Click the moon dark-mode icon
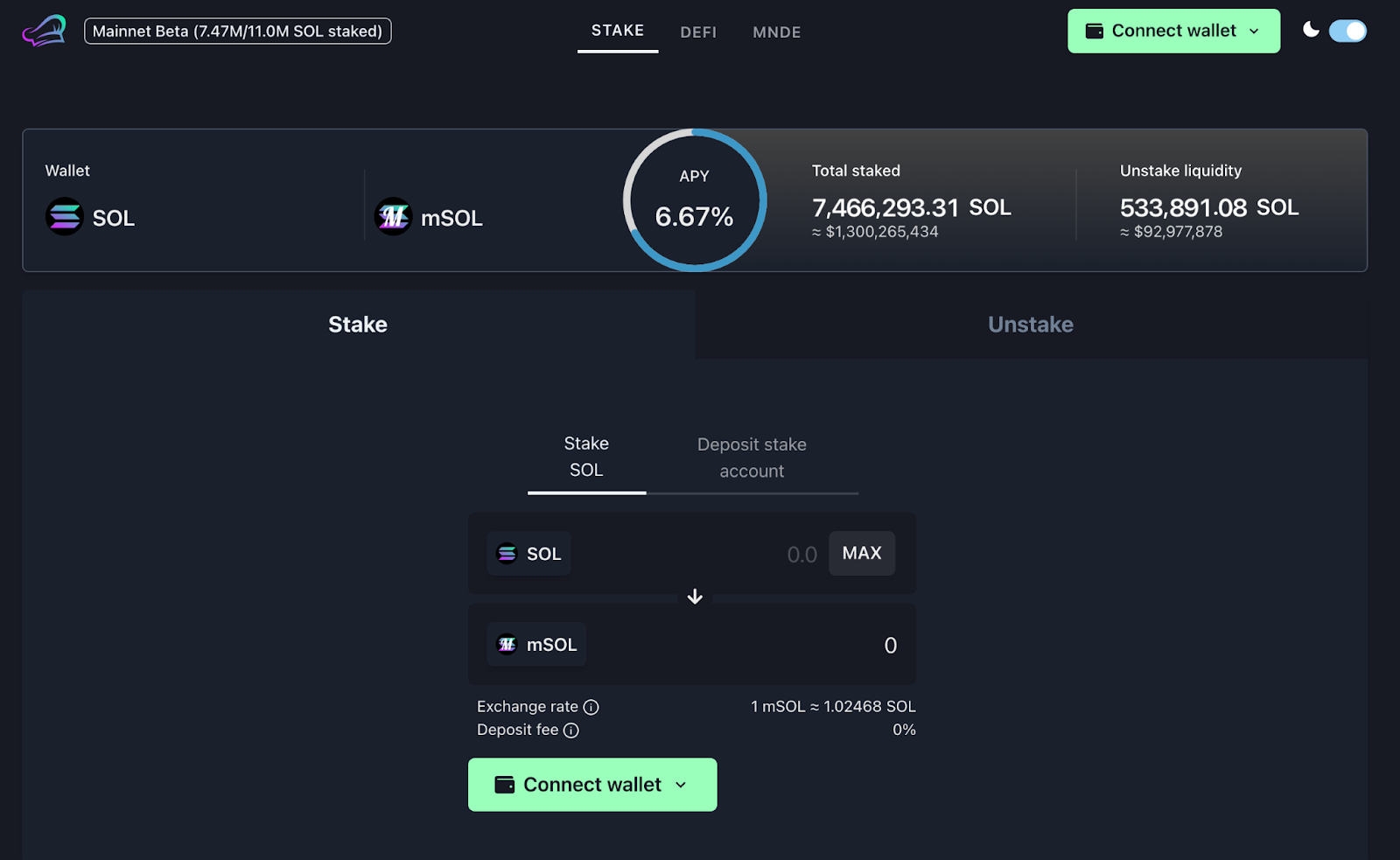The height and width of the screenshot is (860, 1400). tap(1311, 30)
